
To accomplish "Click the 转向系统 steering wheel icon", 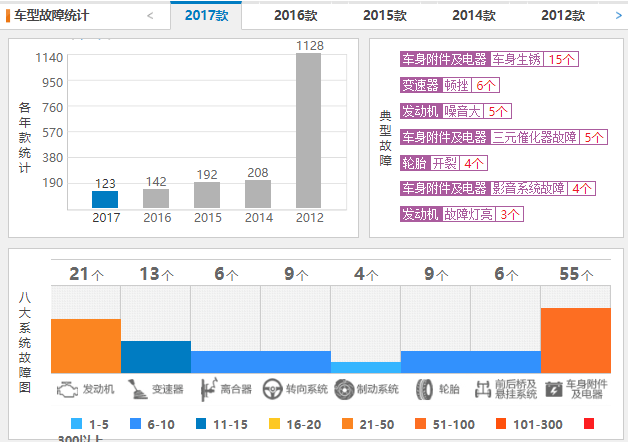I will (x=272, y=389).
